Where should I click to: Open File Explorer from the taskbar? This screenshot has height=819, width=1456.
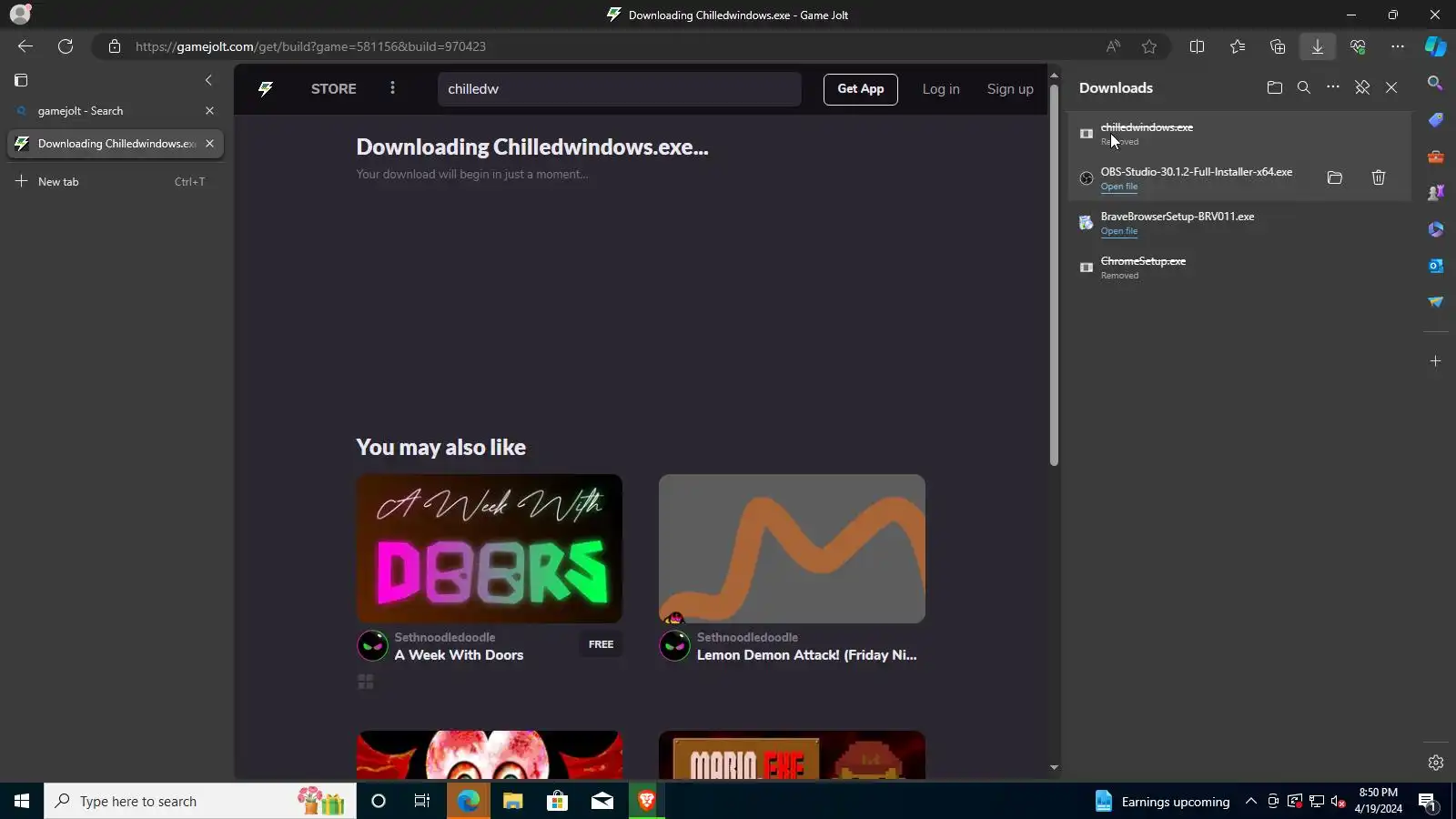tap(513, 801)
